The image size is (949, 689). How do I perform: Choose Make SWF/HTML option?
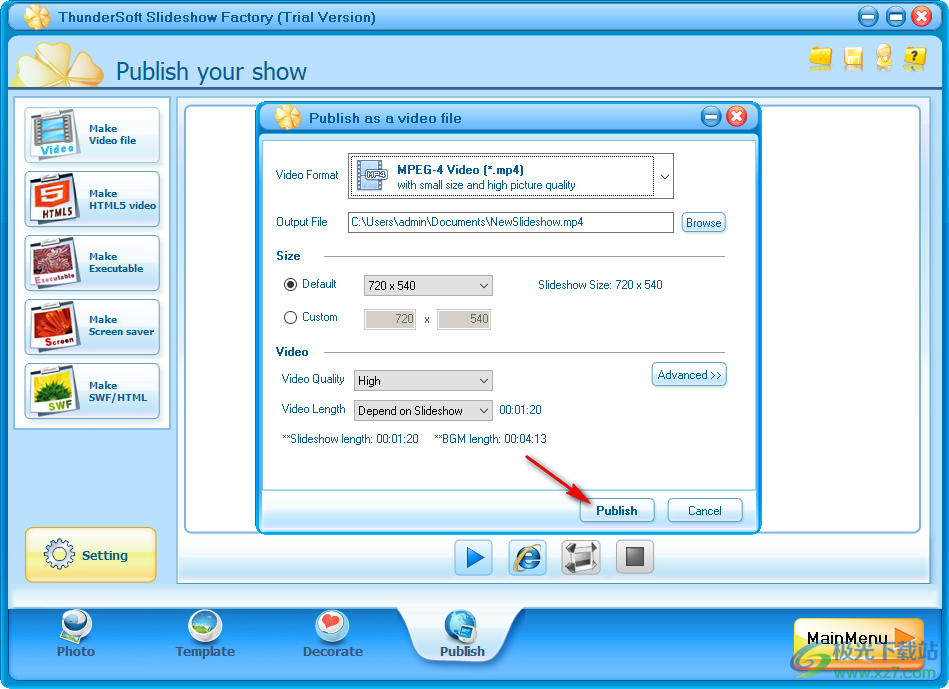tap(92, 391)
